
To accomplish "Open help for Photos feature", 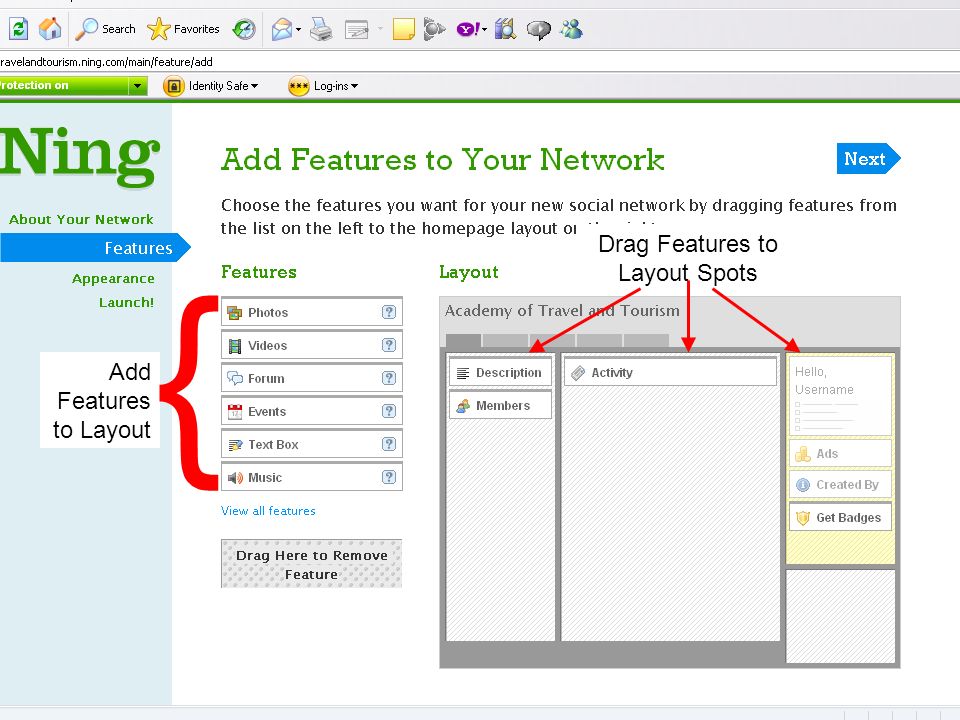I will (x=389, y=312).
